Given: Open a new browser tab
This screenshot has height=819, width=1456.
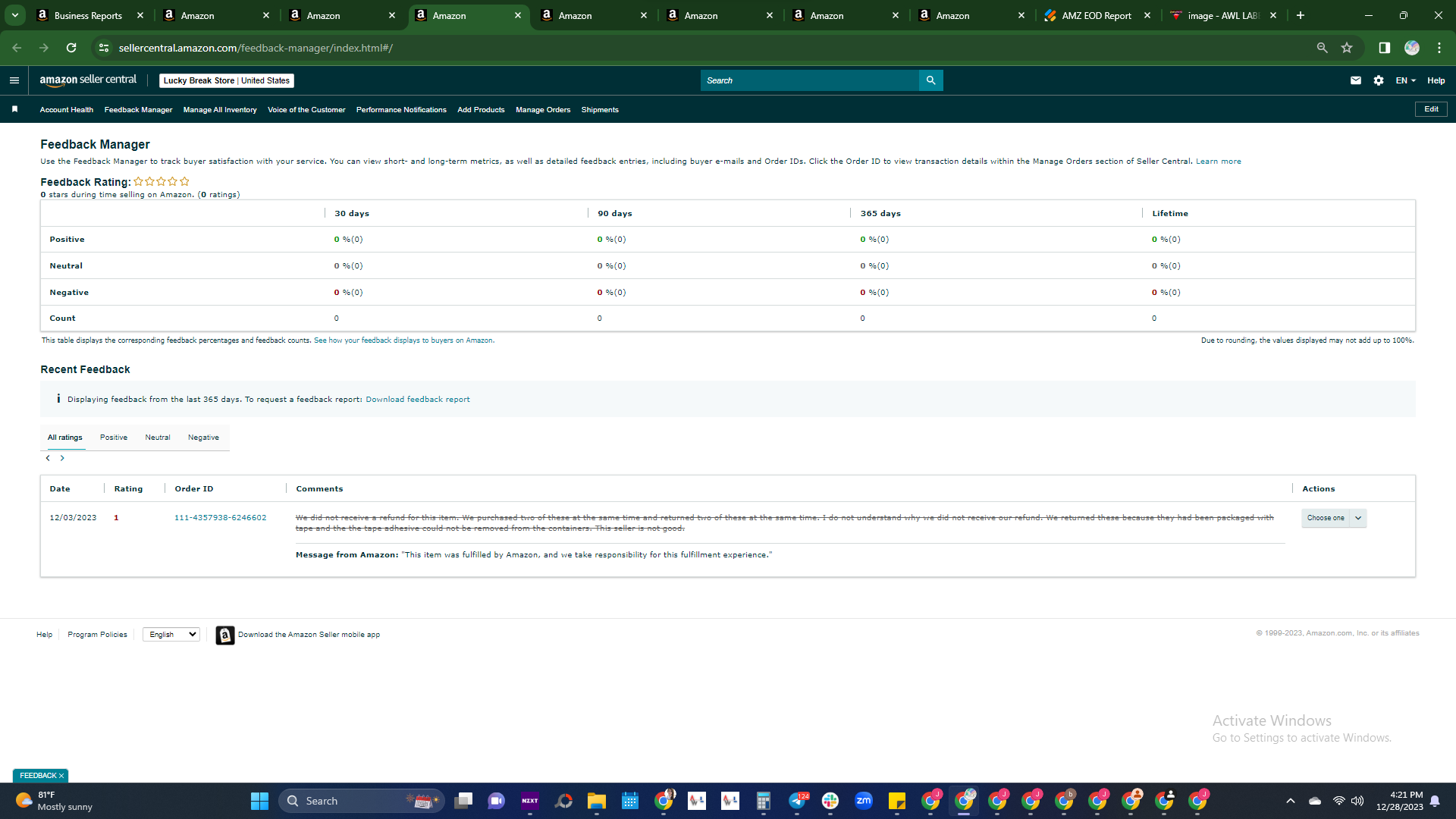Looking at the screenshot, I should click(1301, 15).
